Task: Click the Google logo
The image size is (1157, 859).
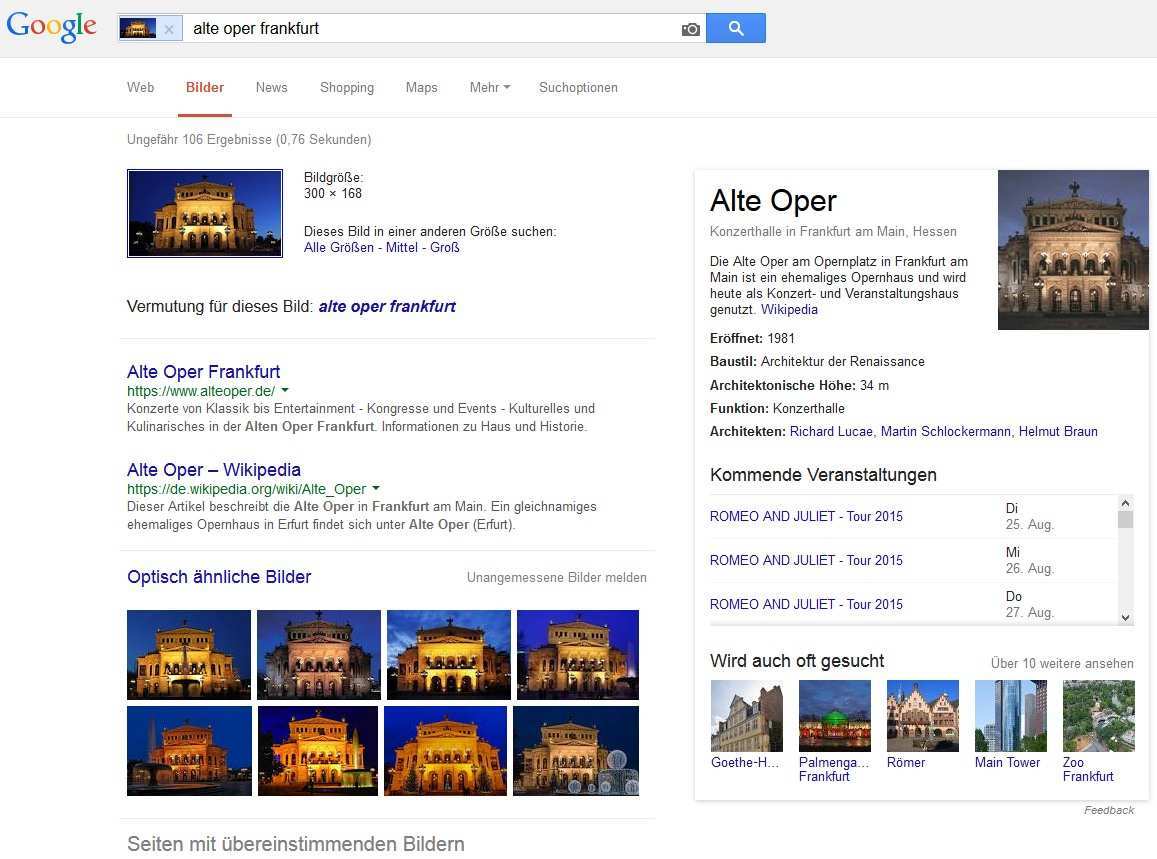Action: [52, 27]
